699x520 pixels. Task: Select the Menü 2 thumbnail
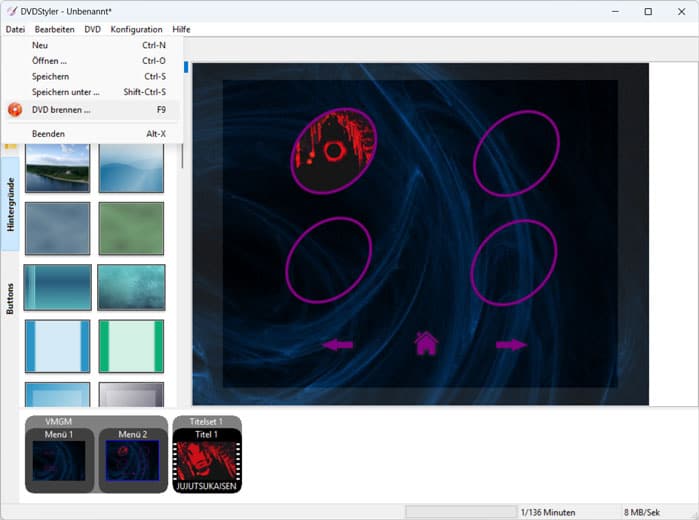(x=133, y=461)
